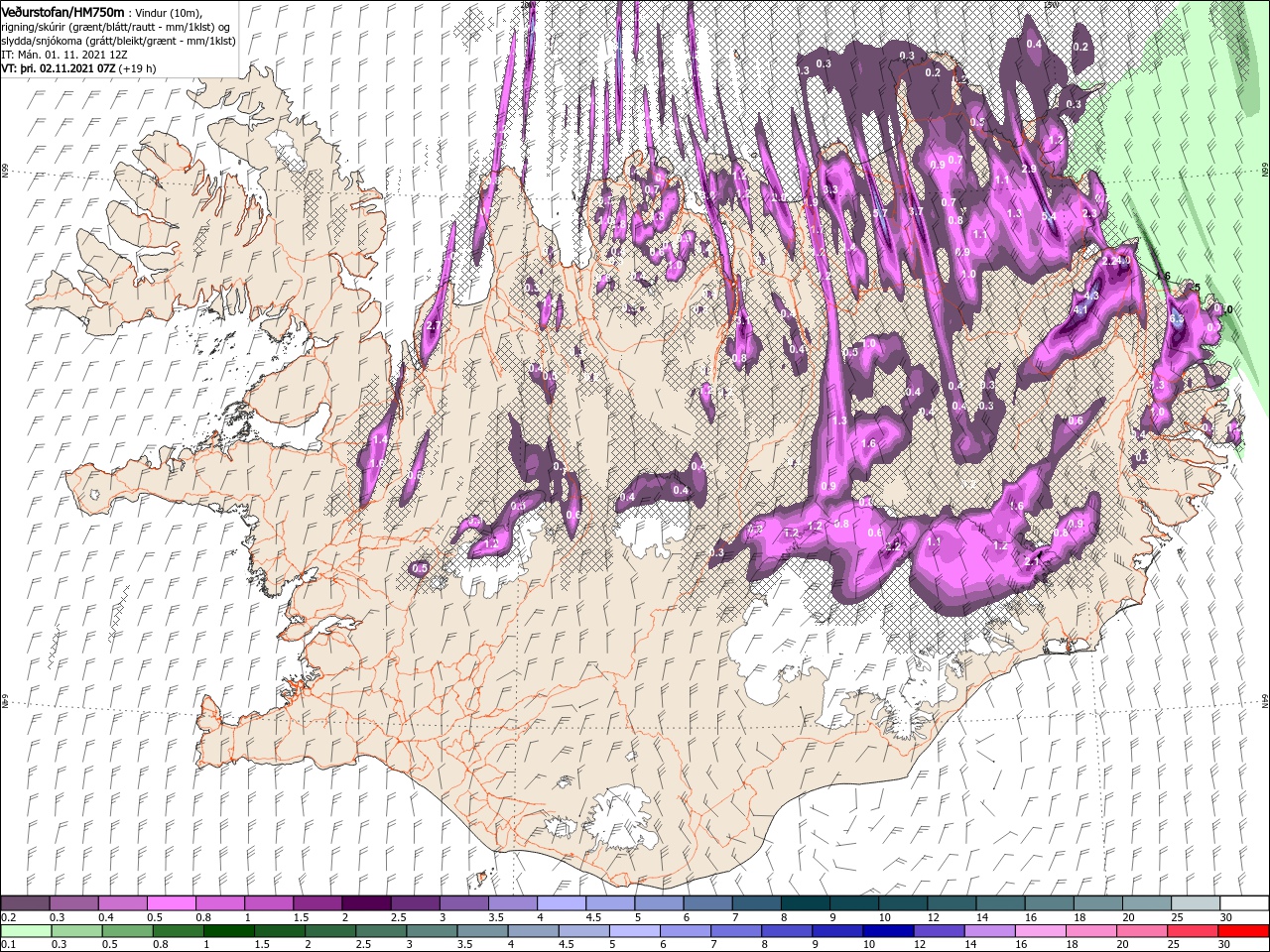Viewport: 1270px width, 952px height.
Task: Select the dark teal snow swatch for 8–9
Action: [806, 902]
